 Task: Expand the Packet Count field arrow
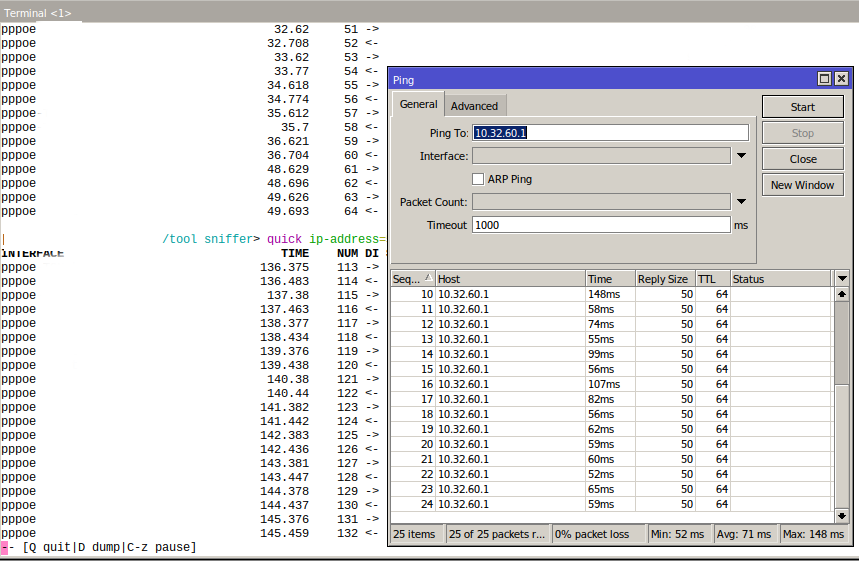point(741,202)
